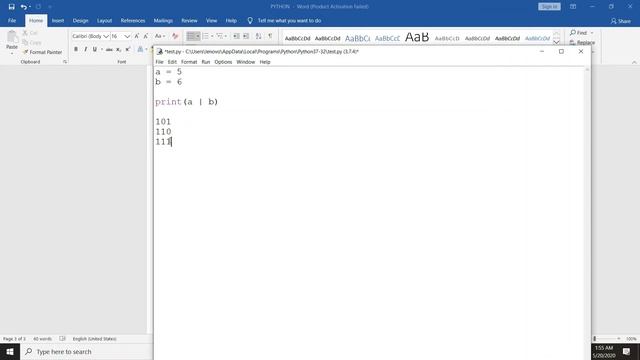
Task: Toggle Bold formatting in Word
Action: pos(76,49)
